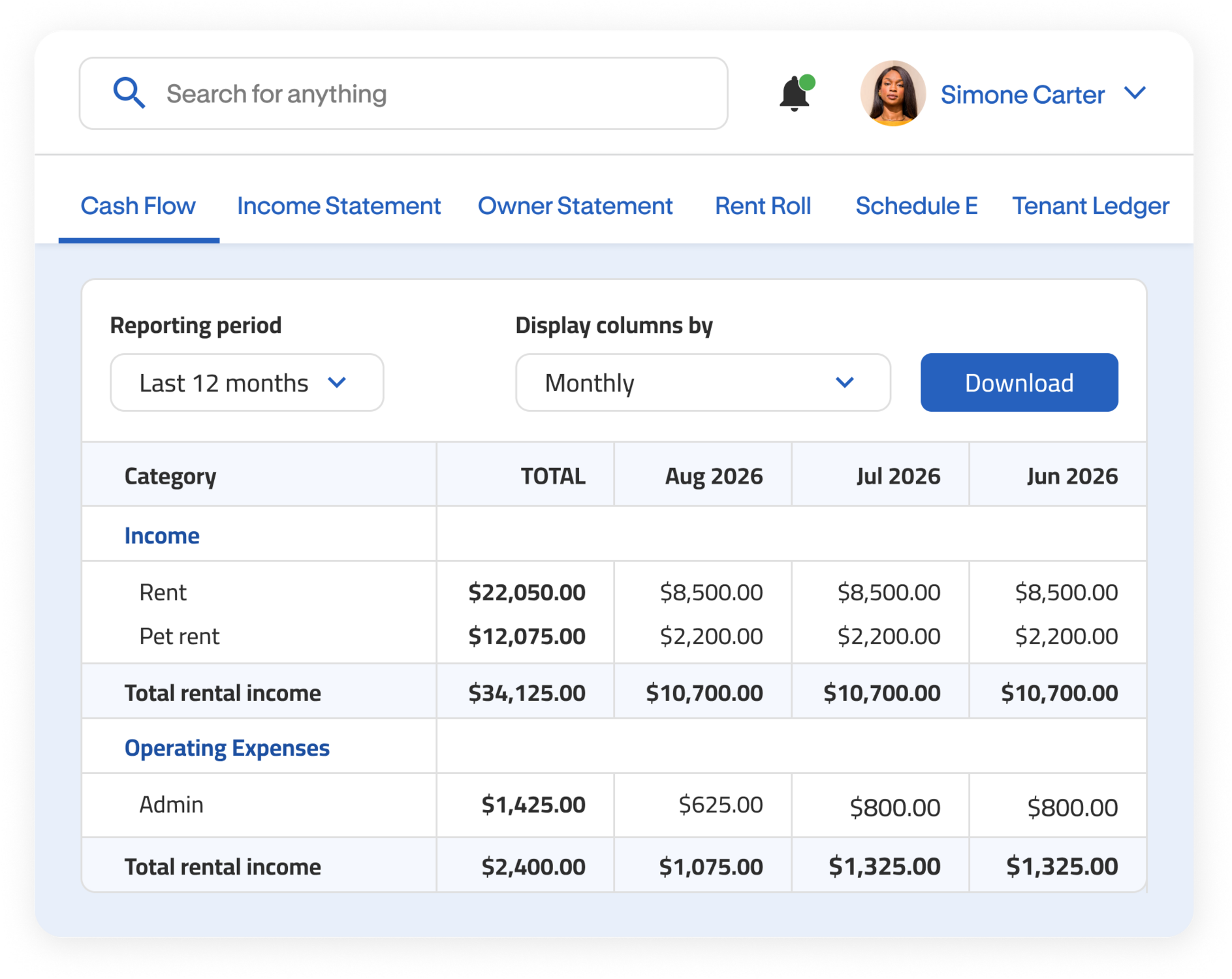This screenshot has height=979, width=1232.
Task: Expand the user menu chevron
Action: click(1135, 93)
